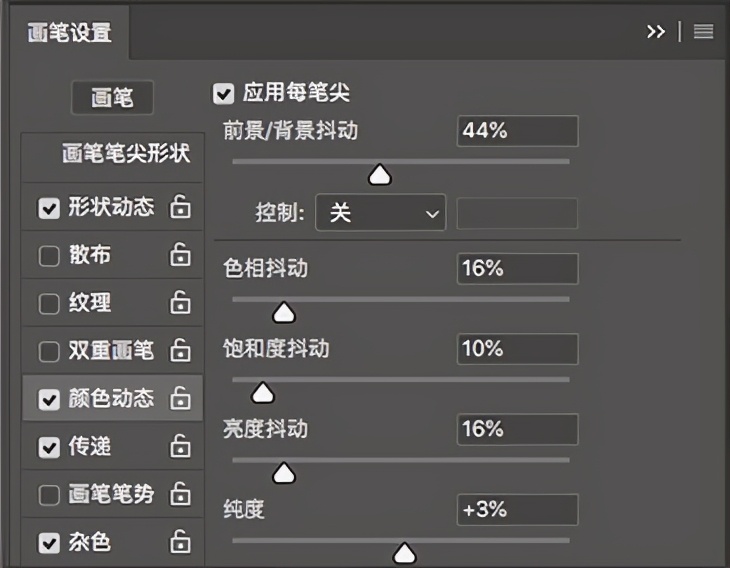Screen dimensions: 730x568
Task: Select the 画笔设置 tab
Action: point(69,32)
